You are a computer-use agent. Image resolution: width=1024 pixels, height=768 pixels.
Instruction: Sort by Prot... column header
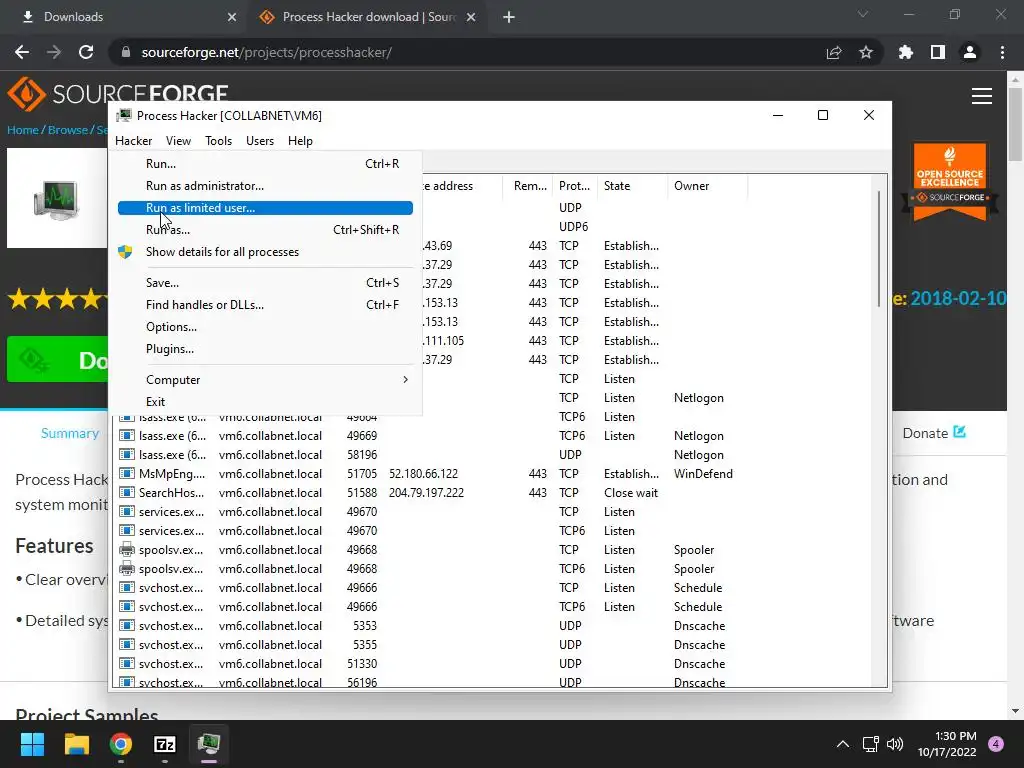point(574,186)
